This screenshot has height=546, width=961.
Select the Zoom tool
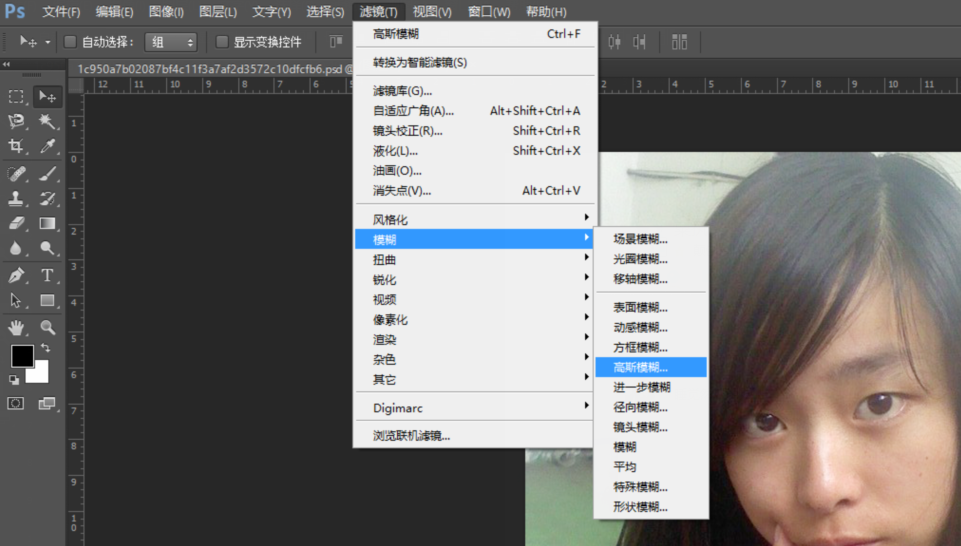click(x=47, y=327)
